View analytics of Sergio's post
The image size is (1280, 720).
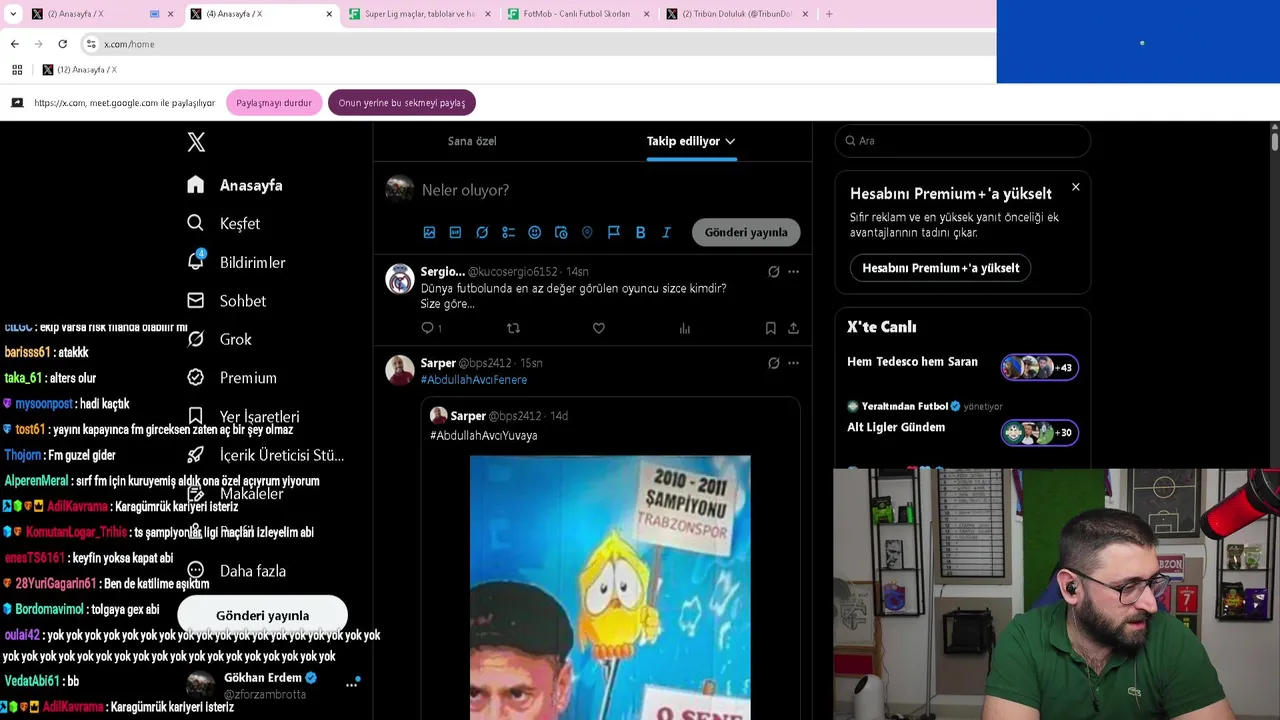pos(685,328)
